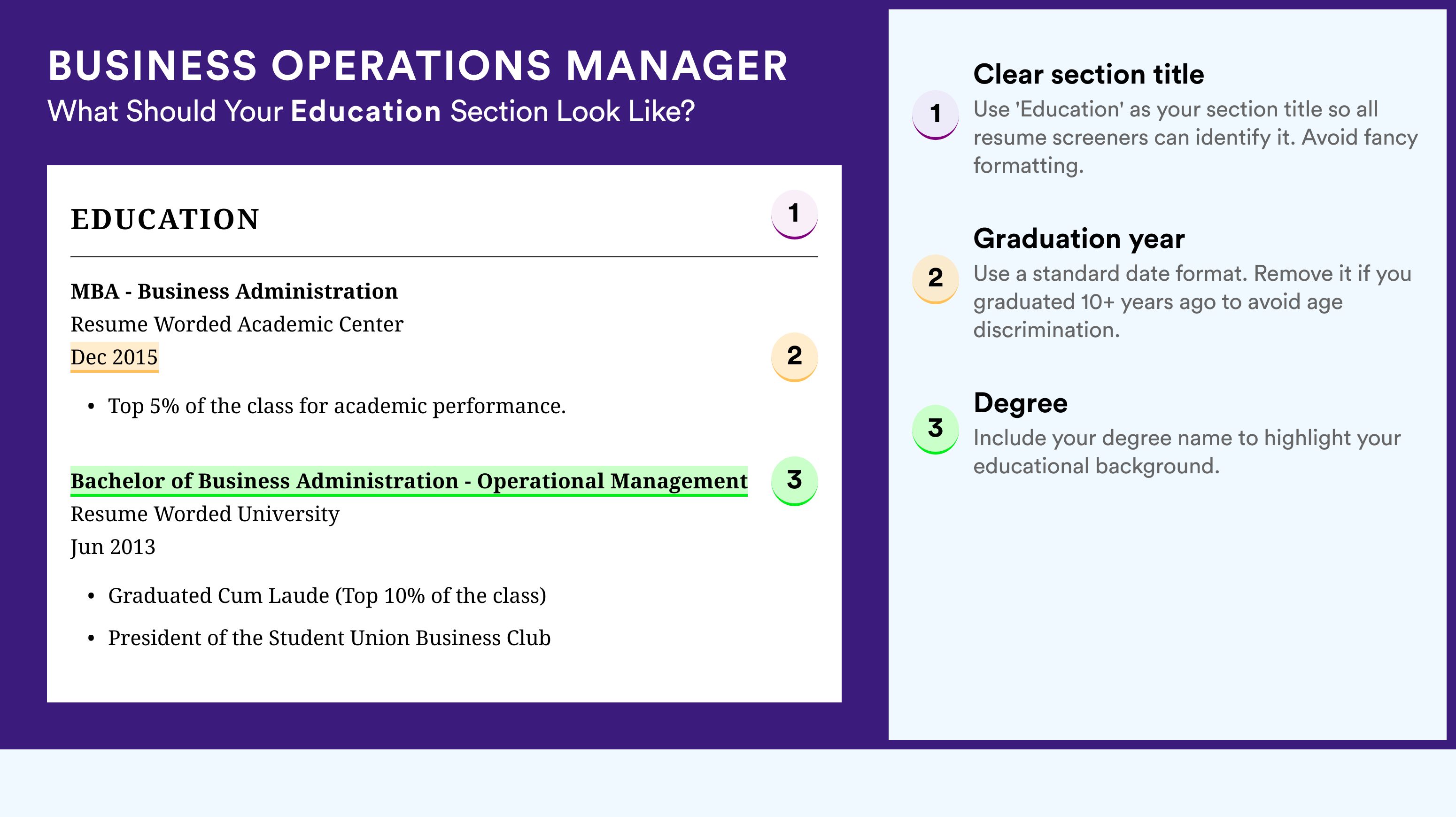Viewport: 1456px width, 817px height.
Task: Click the highlighted Bachelor of Business Administration line
Action: [x=409, y=481]
